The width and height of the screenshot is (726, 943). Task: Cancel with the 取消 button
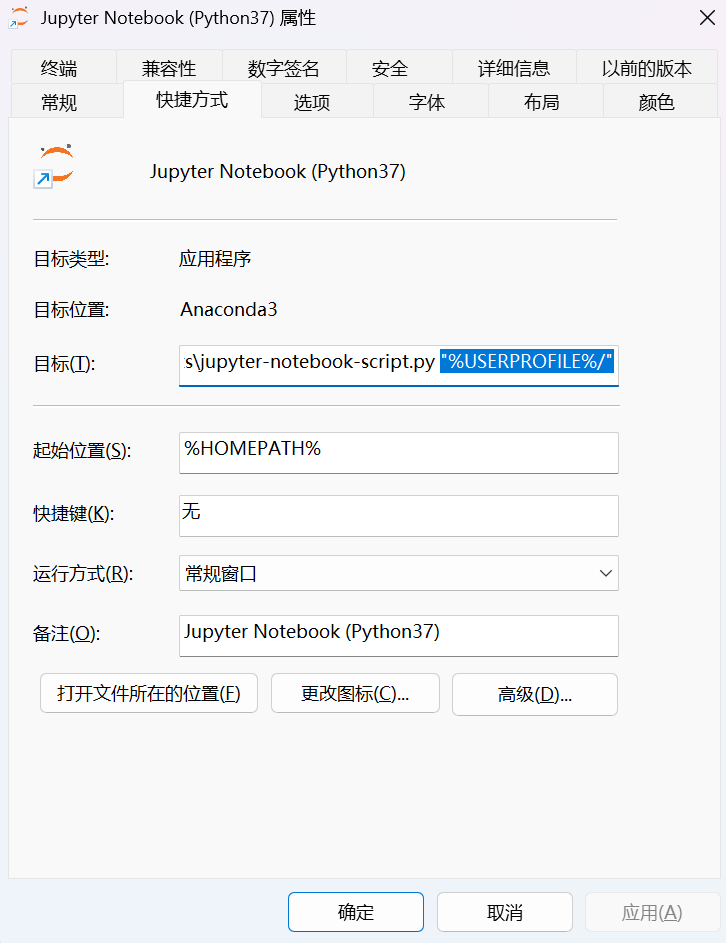504,912
